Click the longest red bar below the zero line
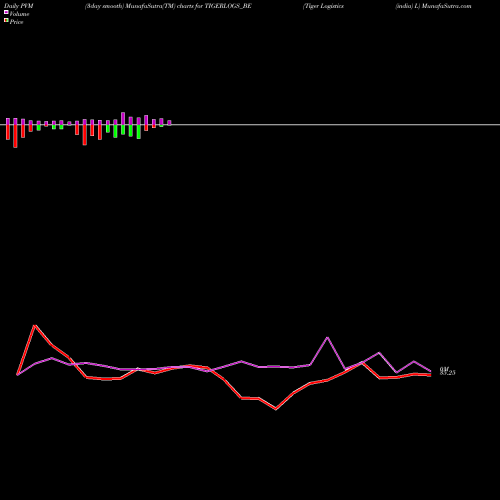Image resolution: width=500 pixels, height=500 pixels. pos(15,136)
